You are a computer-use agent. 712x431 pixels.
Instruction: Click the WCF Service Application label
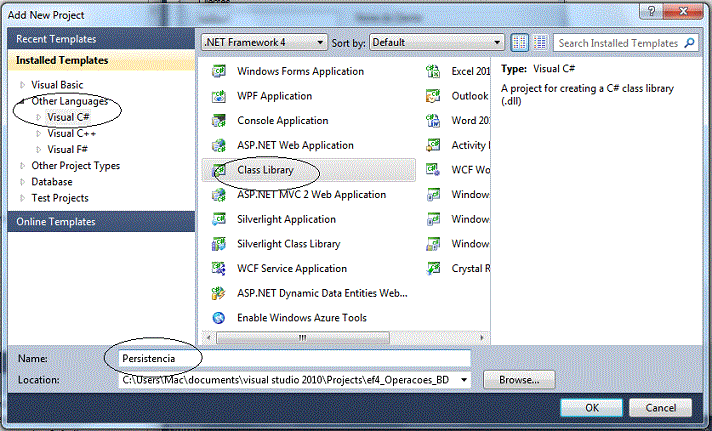click(x=292, y=268)
